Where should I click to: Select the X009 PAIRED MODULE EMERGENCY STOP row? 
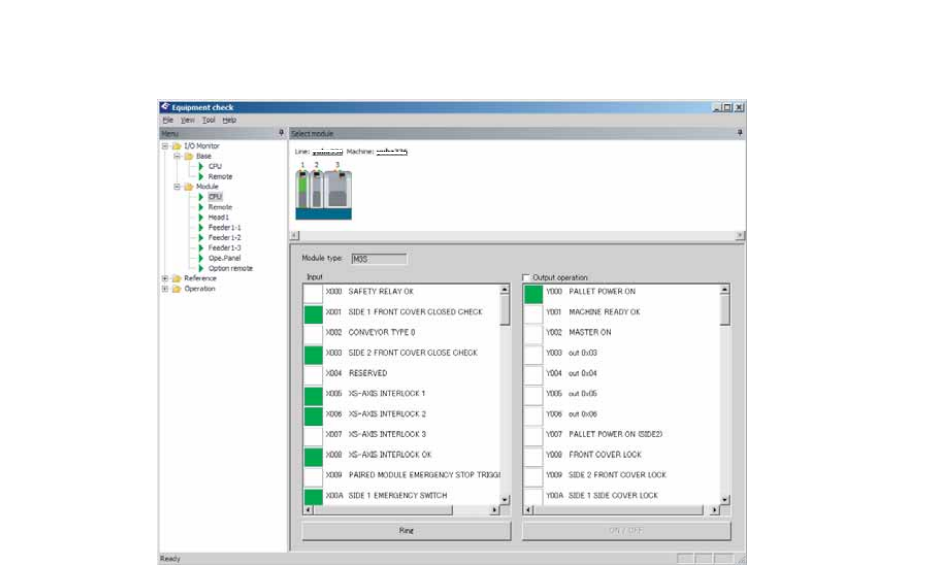pos(402,475)
